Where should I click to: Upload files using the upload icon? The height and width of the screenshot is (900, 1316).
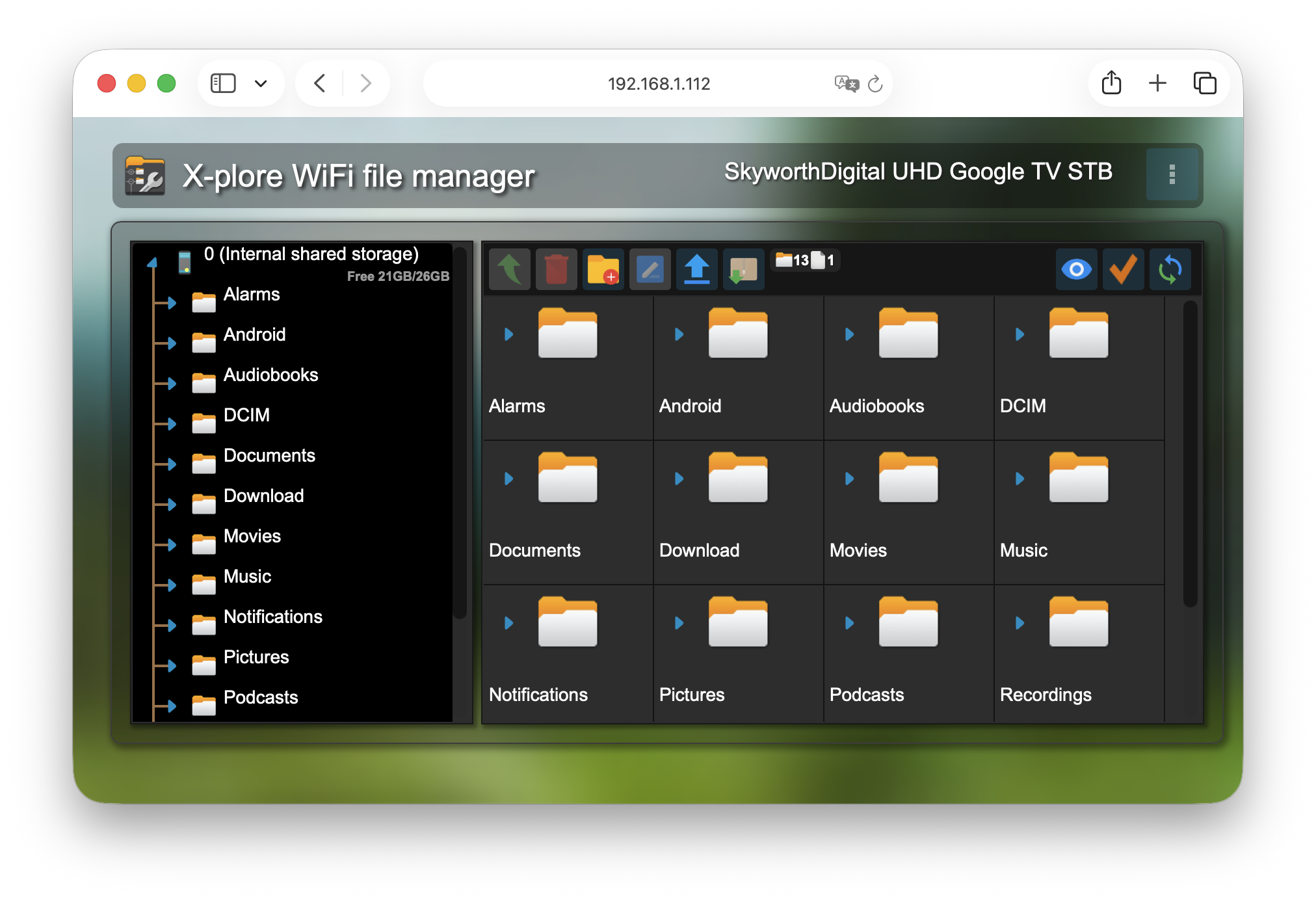point(696,269)
